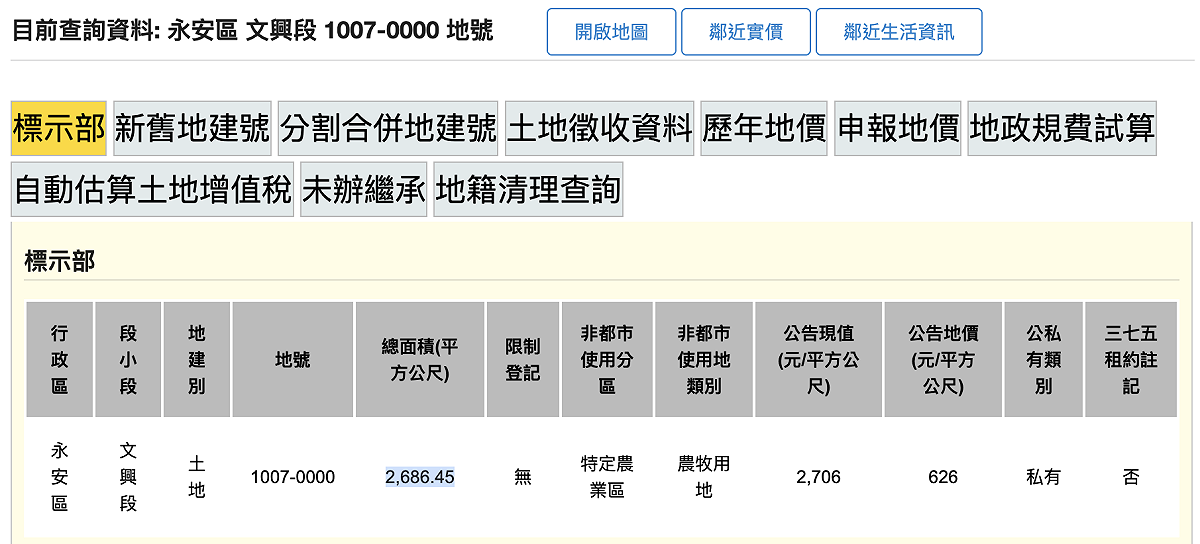Click the 土地 cell in the table
The height and width of the screenshot is (544, 1200).
[x=197, y=477]
